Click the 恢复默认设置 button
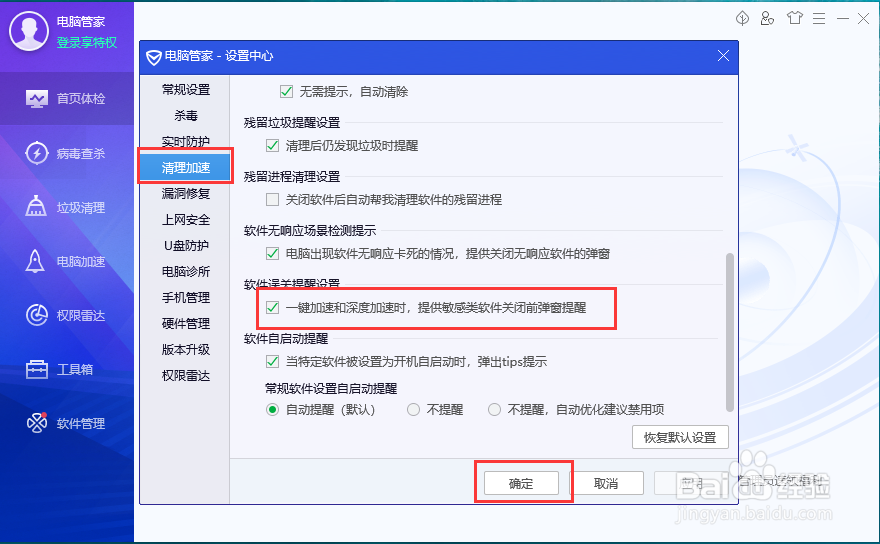The image size is (880, 544). click(x=680, y=437)
